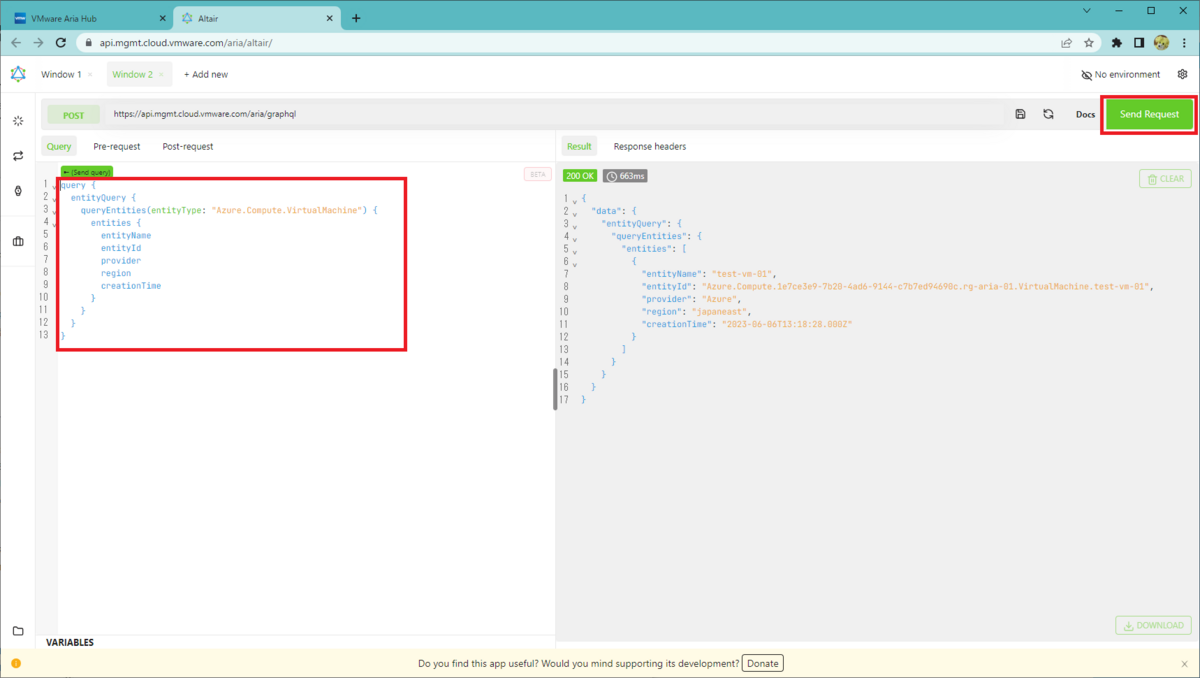The height and width of the screenshot is (678, 1200).
Task: Open the tab search chevron in title bar
Action: (x=1089, y=10)
